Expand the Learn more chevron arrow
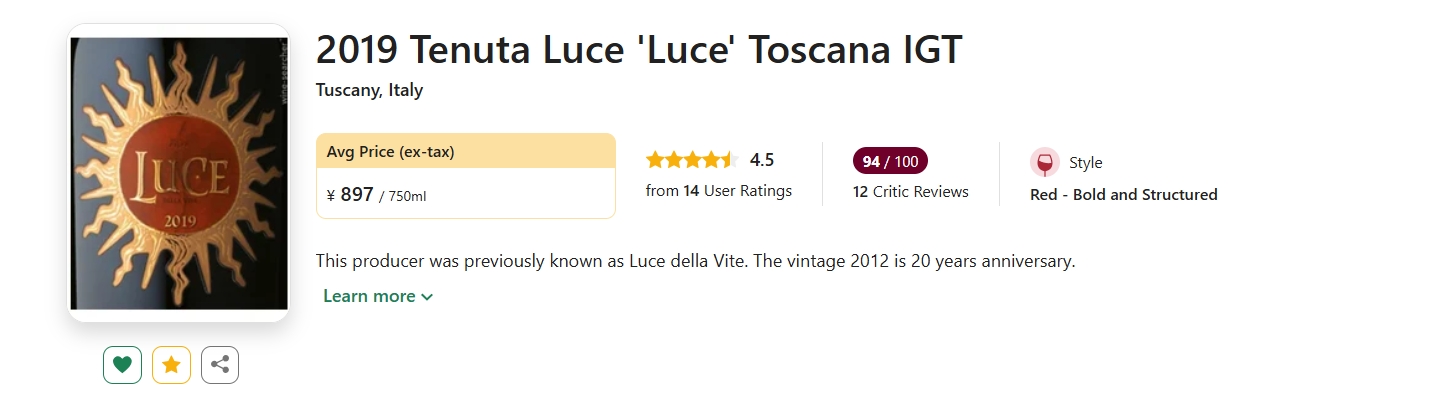Screen dimensions: 1432x412 428,297
